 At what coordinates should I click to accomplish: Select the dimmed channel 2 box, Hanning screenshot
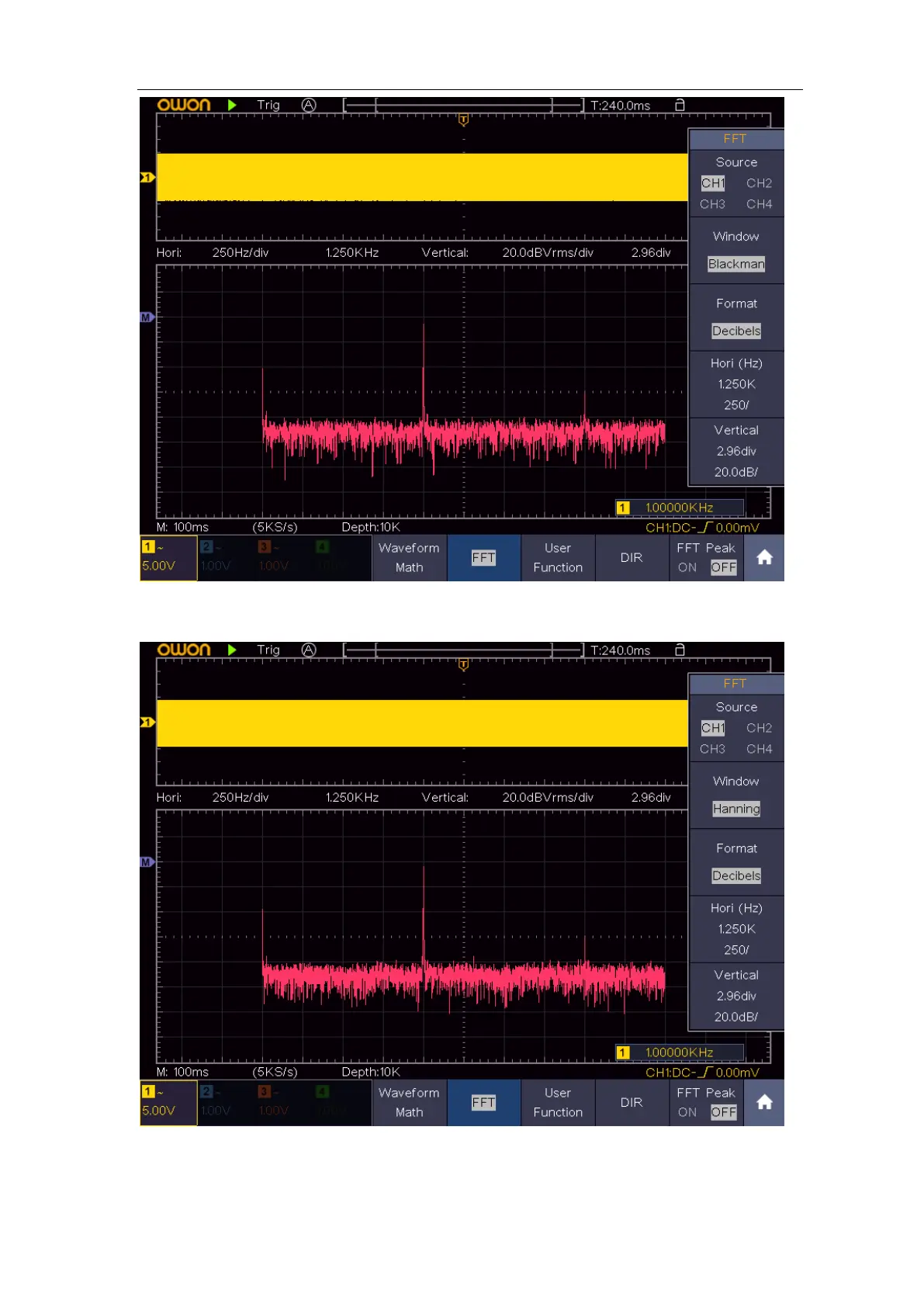(227, 1102)
